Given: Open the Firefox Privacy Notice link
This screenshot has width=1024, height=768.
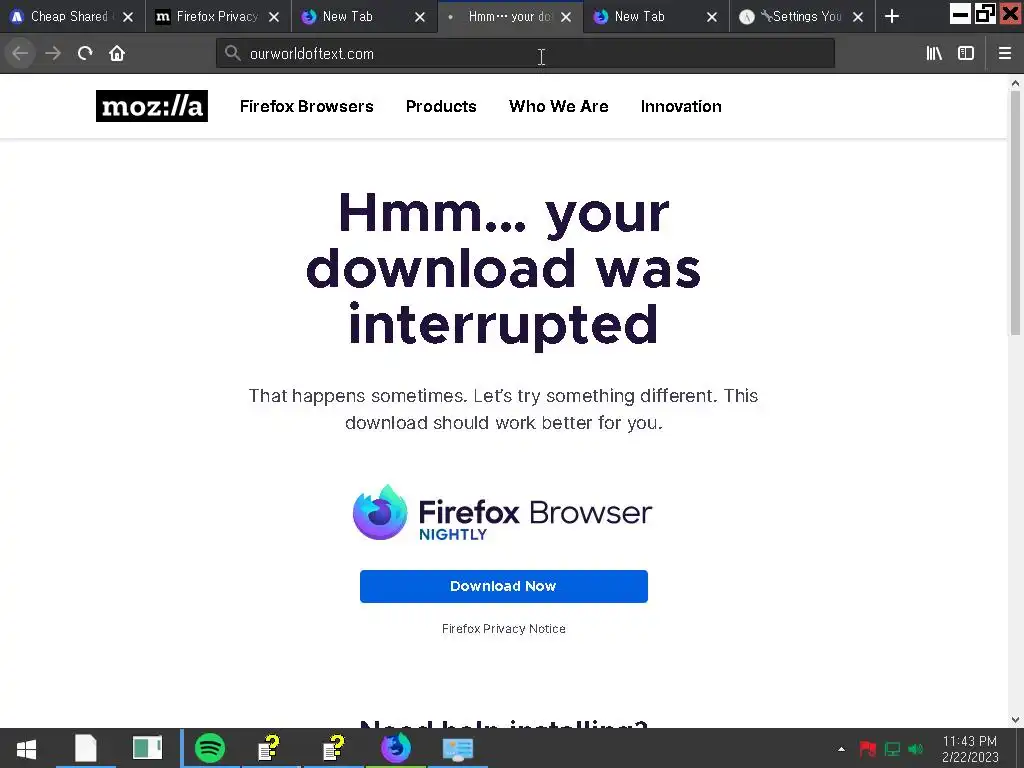Looking at the screenshot, I should point(504,629).
